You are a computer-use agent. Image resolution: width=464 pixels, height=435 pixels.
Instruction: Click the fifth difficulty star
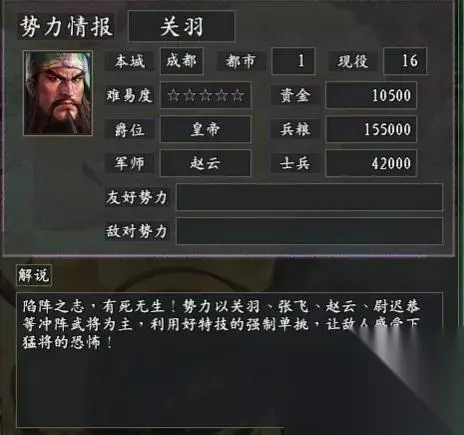tap(237, 96)
